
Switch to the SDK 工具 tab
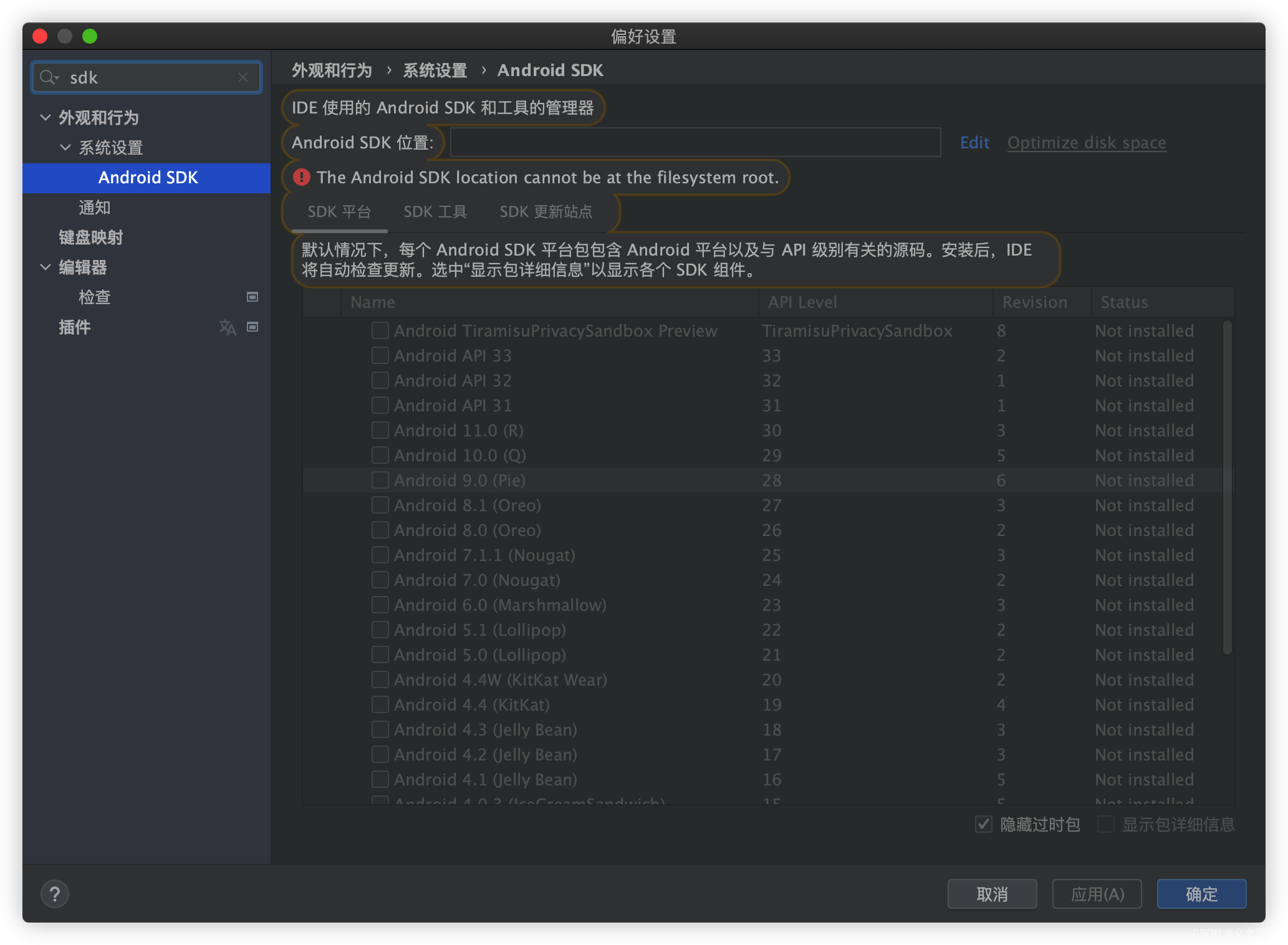pos(435,212)
